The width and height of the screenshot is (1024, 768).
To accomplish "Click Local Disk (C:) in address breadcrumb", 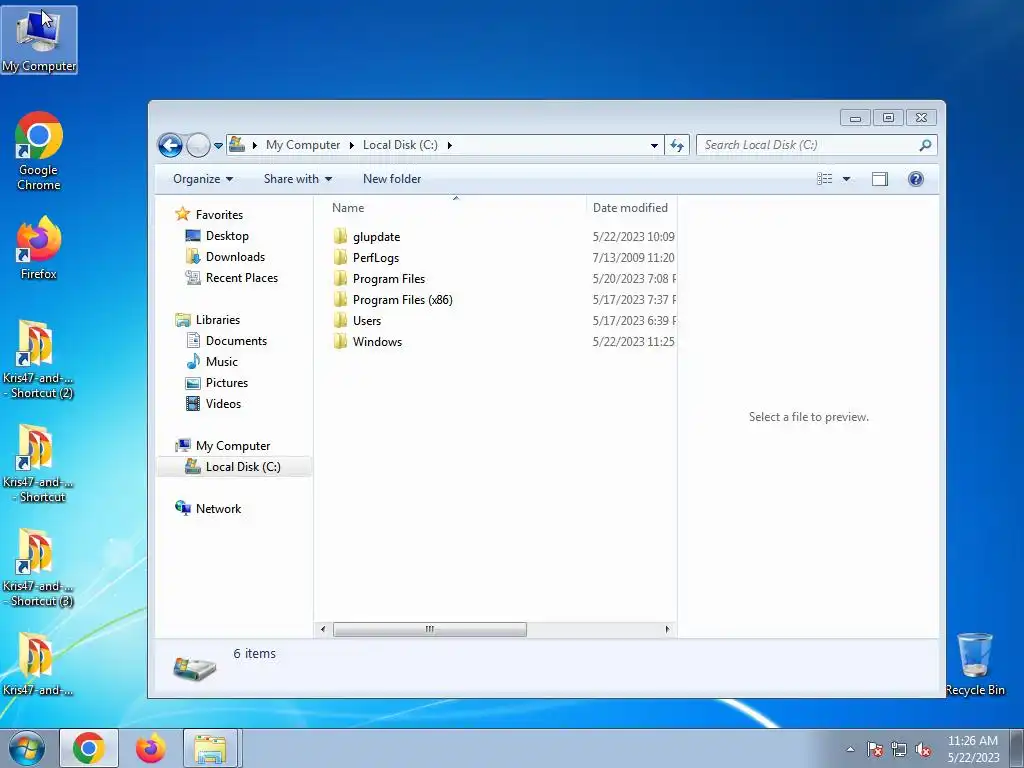I will click(x=400, y=145).
